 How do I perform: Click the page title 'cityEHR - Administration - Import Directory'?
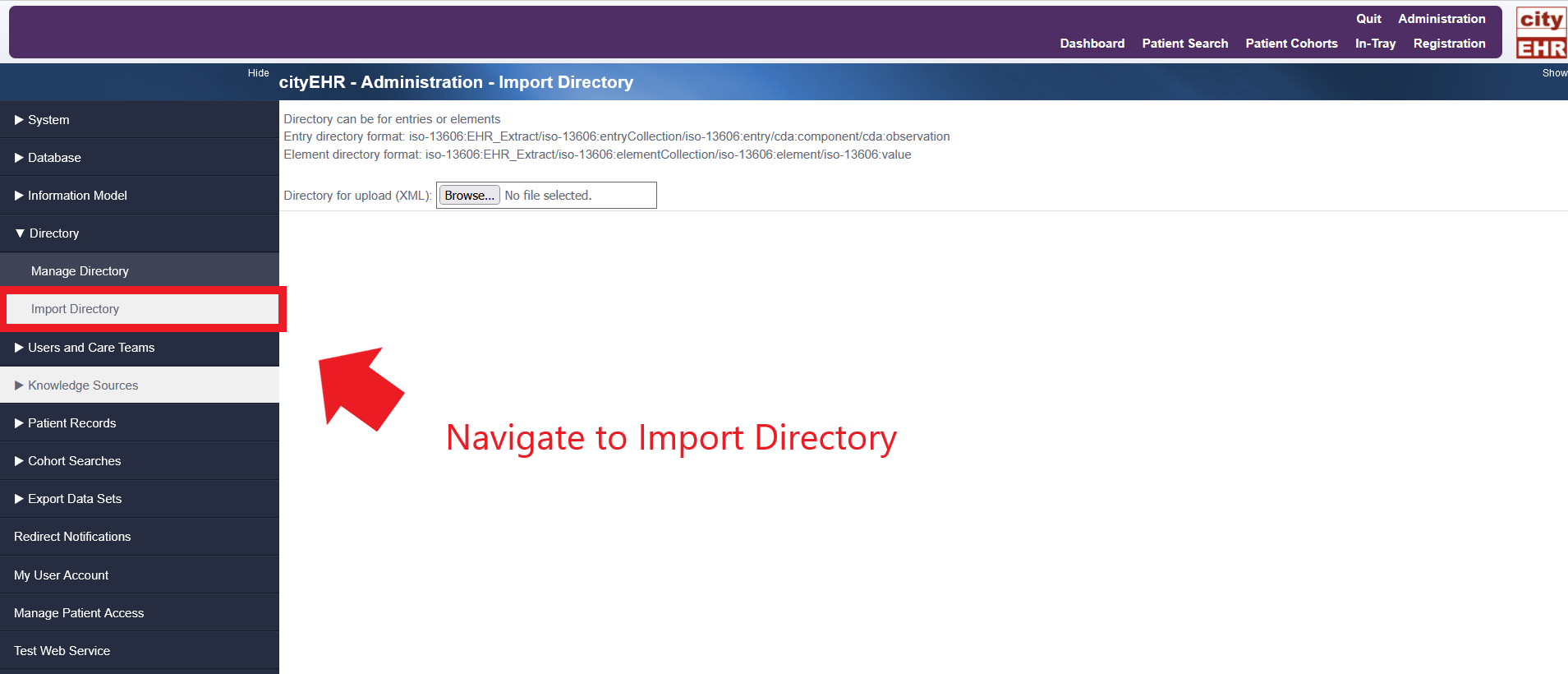click(x=456, y=82)
